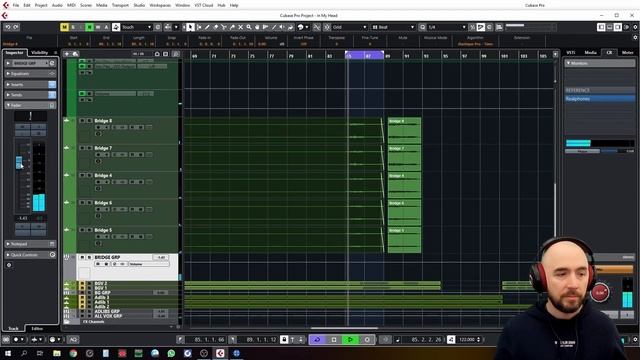Select the Glue tool
The width and height of the screenshot is (640, 360).
pos(232,27)
